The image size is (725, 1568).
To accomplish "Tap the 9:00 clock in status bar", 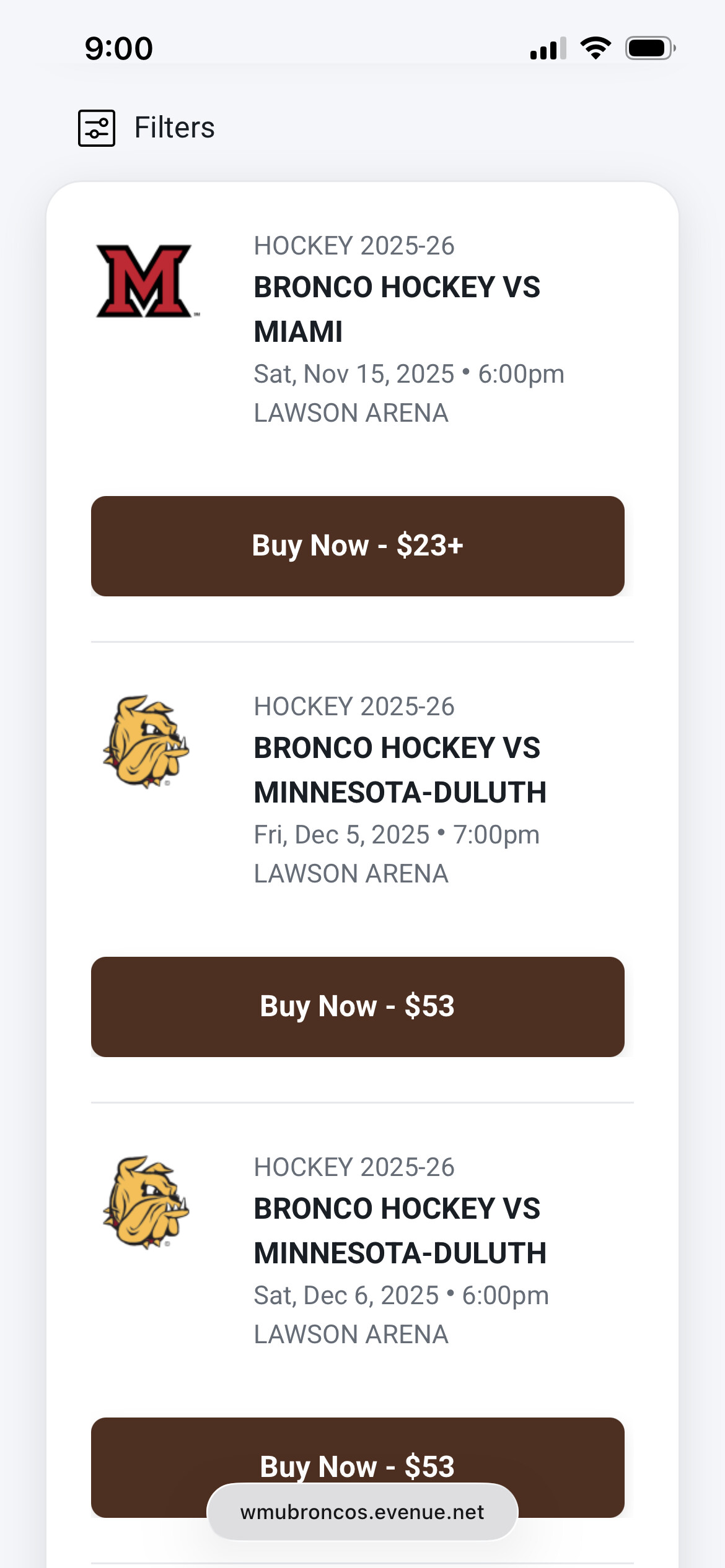I will pos(119,48).
